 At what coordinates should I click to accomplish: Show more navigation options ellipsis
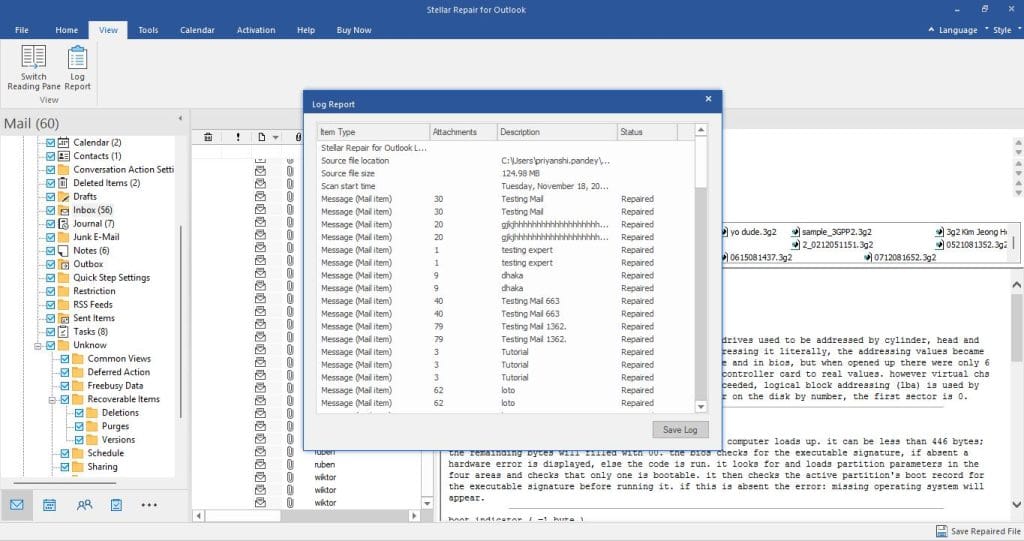tap(149, 505)
